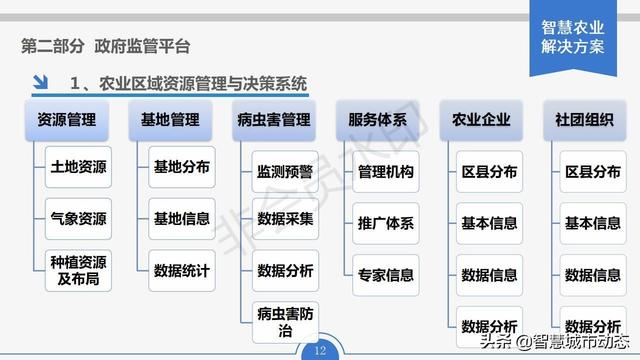
Task: Click the page number 12 badge
Action: [320, 350]
